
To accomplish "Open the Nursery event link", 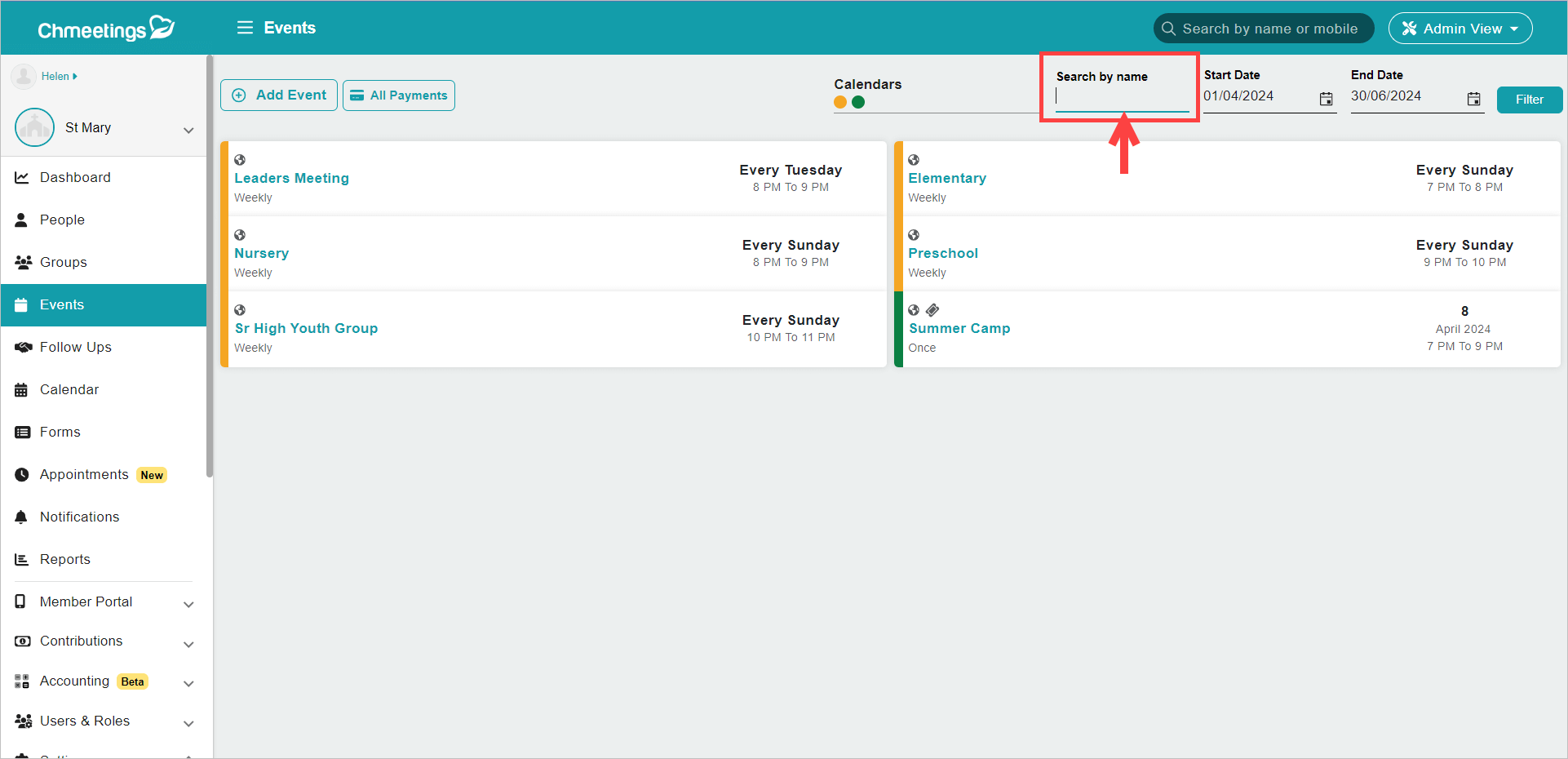I will [262, 253].
